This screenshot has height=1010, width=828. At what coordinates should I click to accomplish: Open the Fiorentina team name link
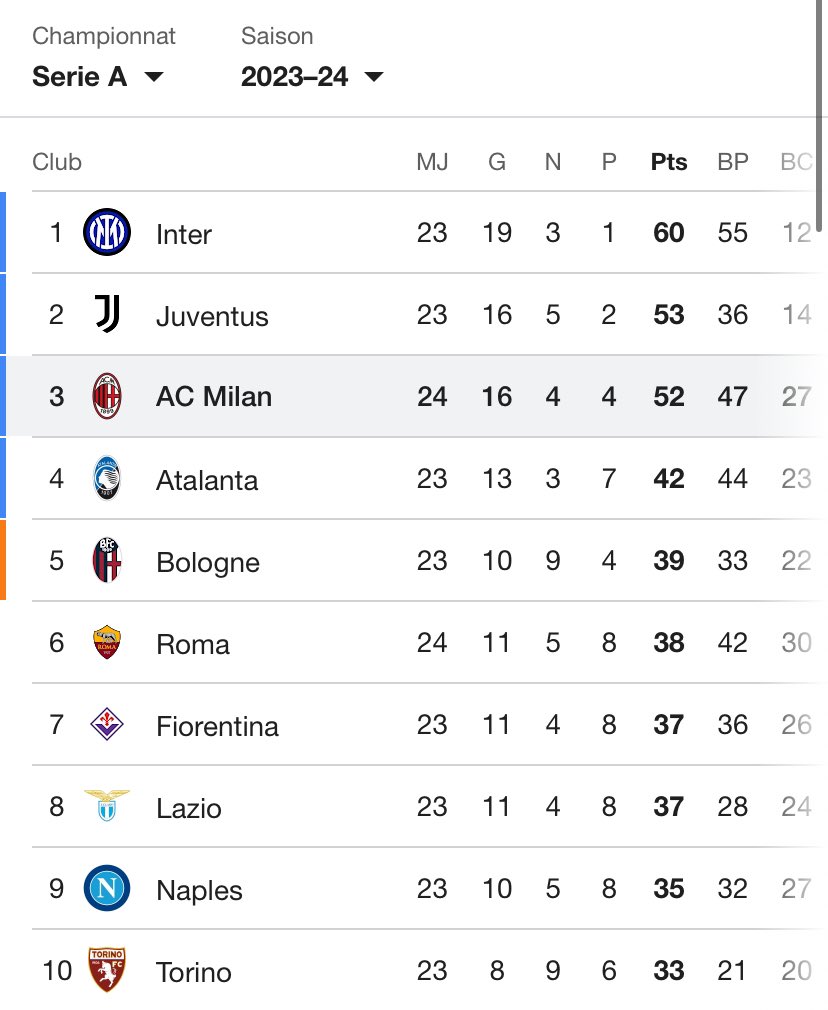pyautogui.click(x=217, y=727)
